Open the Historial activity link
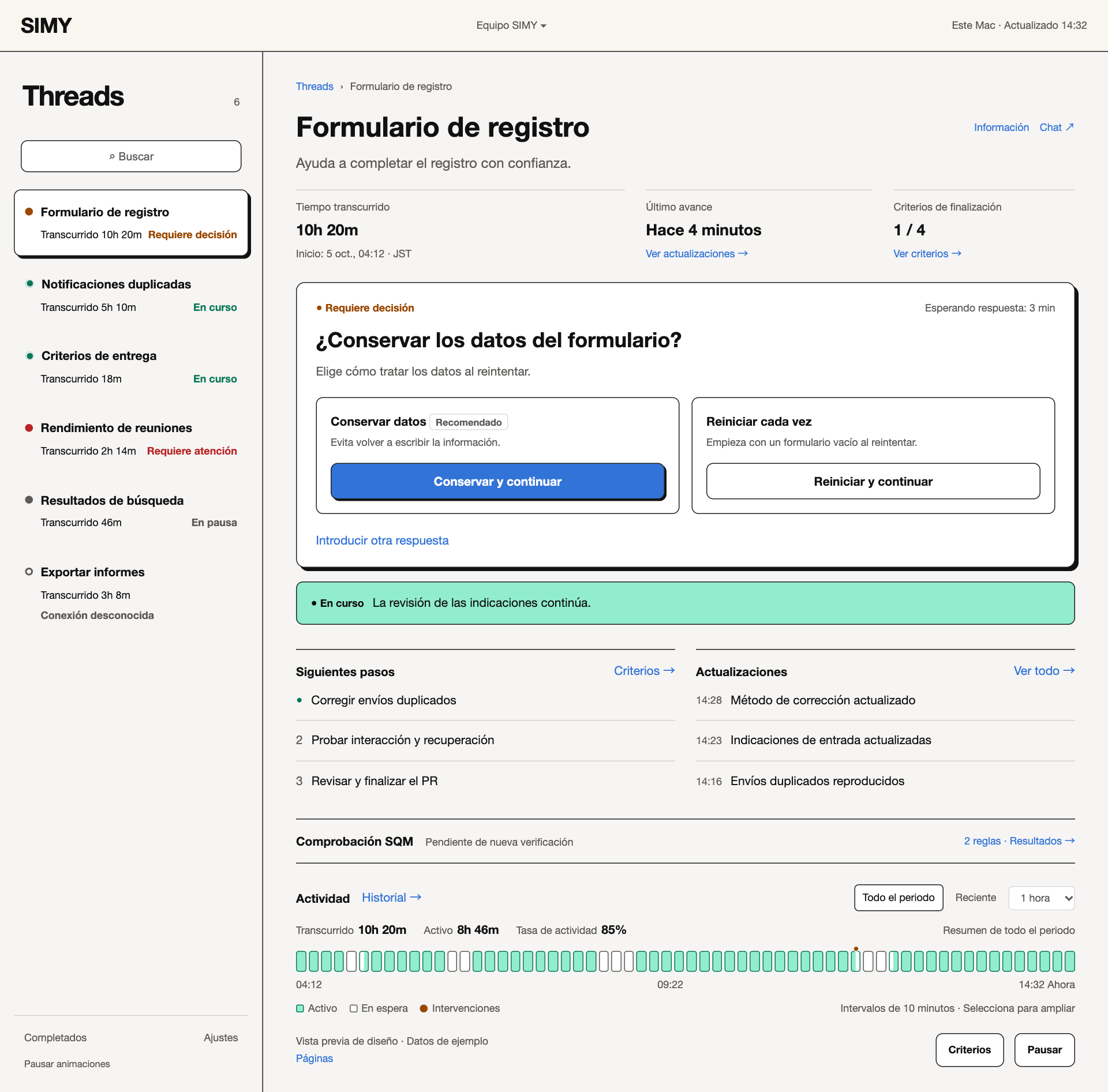Screen dimensions: 1108x1092 (391, 898)
